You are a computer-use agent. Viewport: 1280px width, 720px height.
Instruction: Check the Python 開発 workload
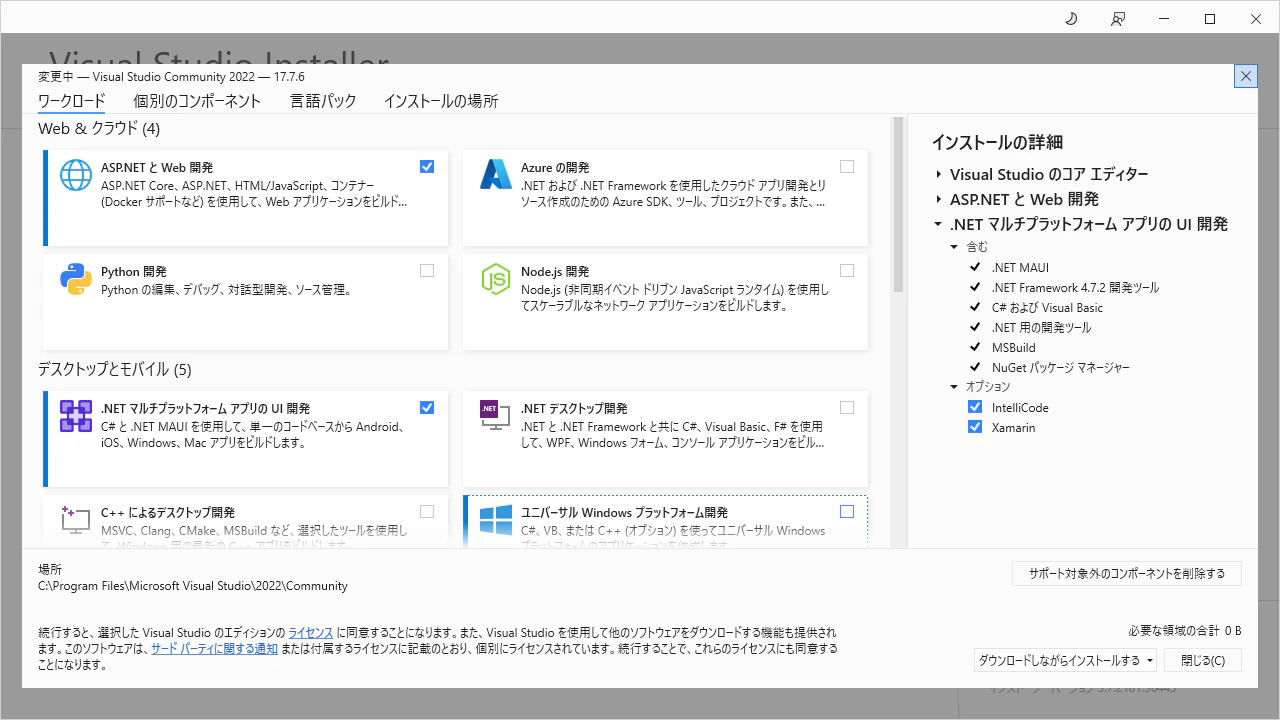pos(427,270)
